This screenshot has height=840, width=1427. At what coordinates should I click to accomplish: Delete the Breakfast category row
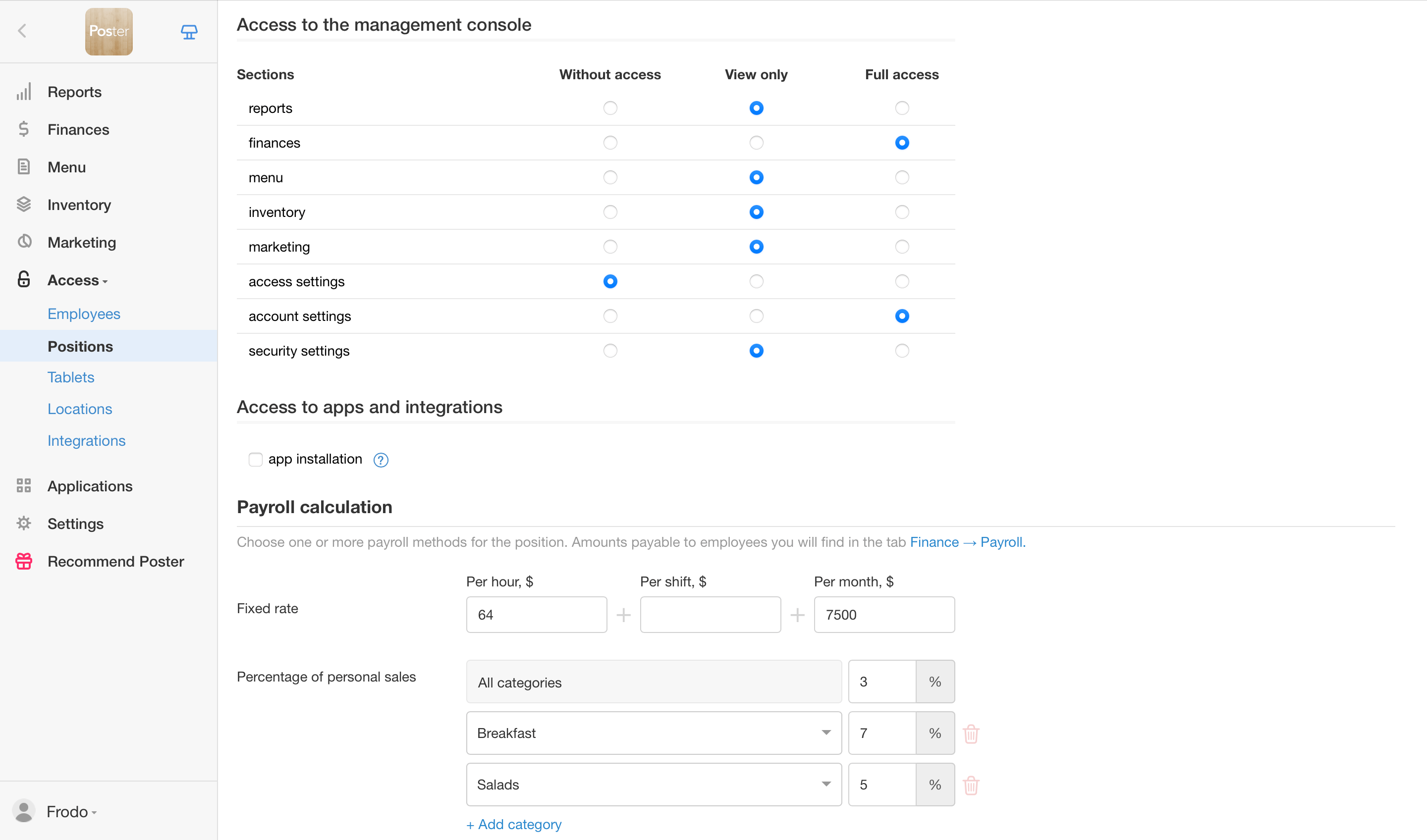(x=971, y=734)
